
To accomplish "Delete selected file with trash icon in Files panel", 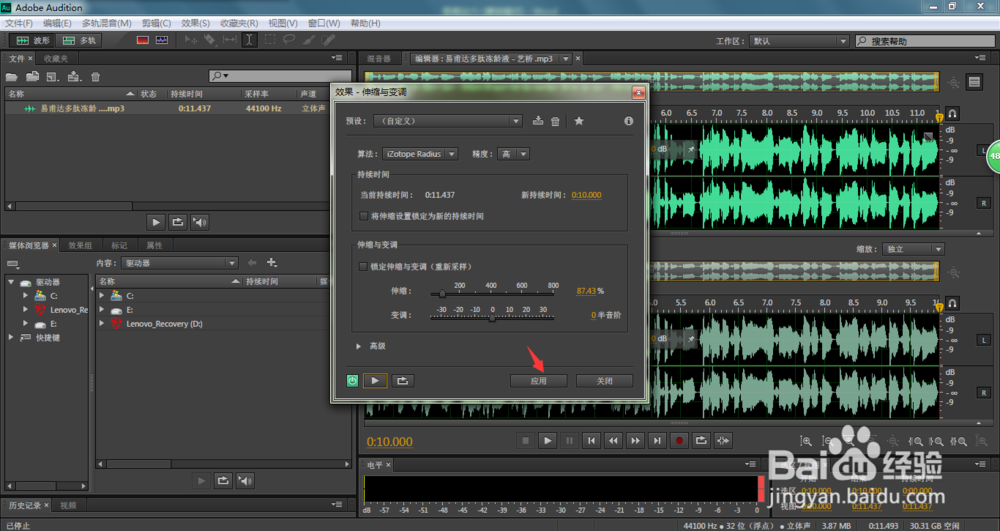I will coord(96,76).
